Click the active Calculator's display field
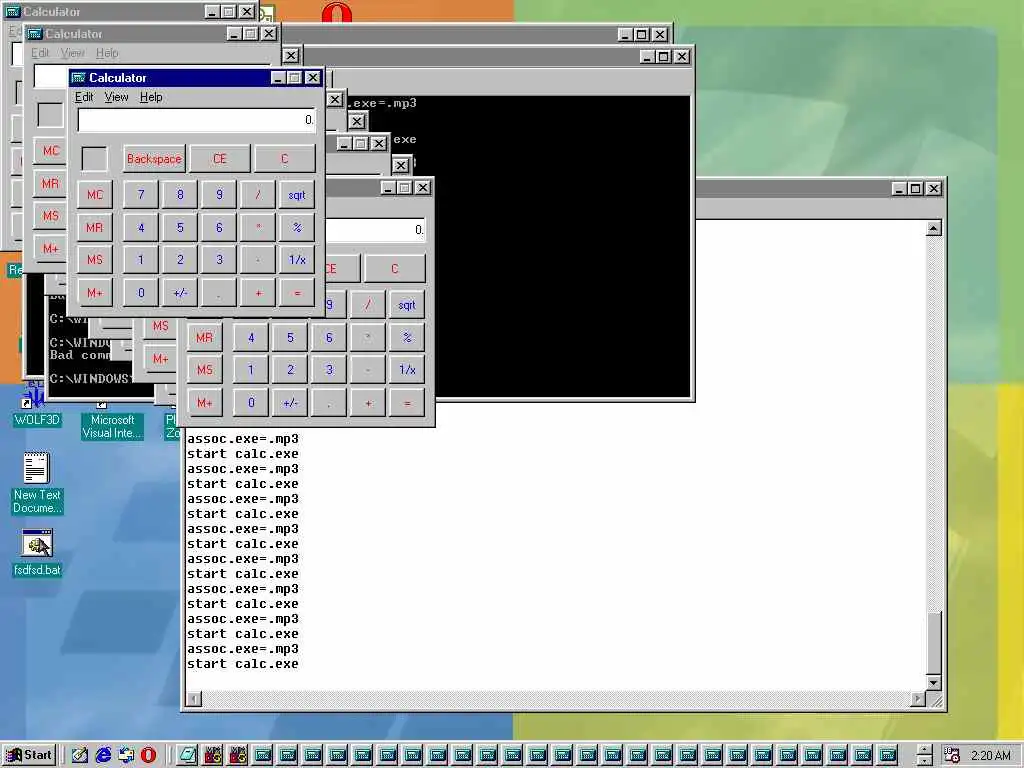Image resolution: width=1024 pixels, height=768 pixels. point(197,120)
